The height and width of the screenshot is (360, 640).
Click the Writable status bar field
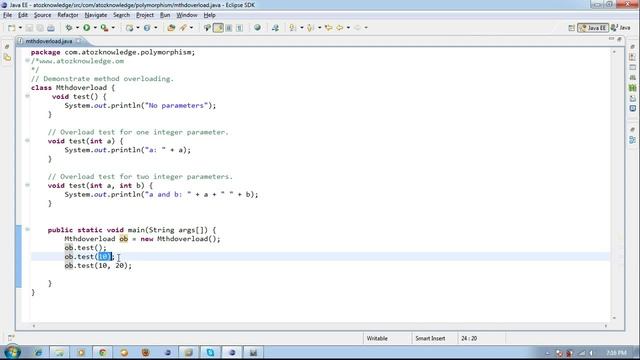click(387, 338)
